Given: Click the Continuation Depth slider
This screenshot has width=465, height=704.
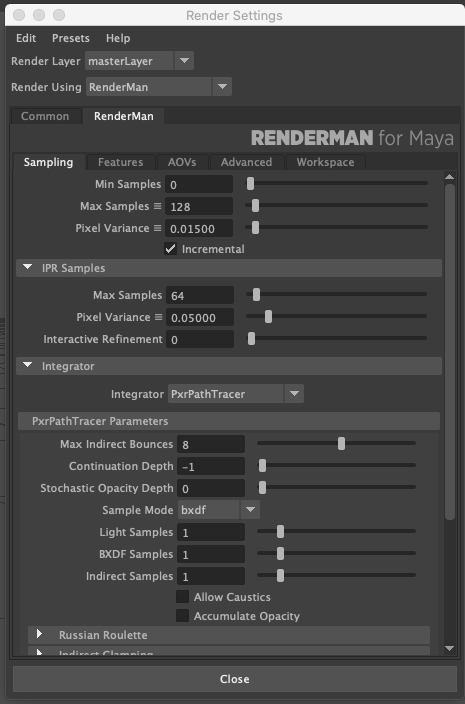Looking at the screenshot, I should click(x=336, y=466).
